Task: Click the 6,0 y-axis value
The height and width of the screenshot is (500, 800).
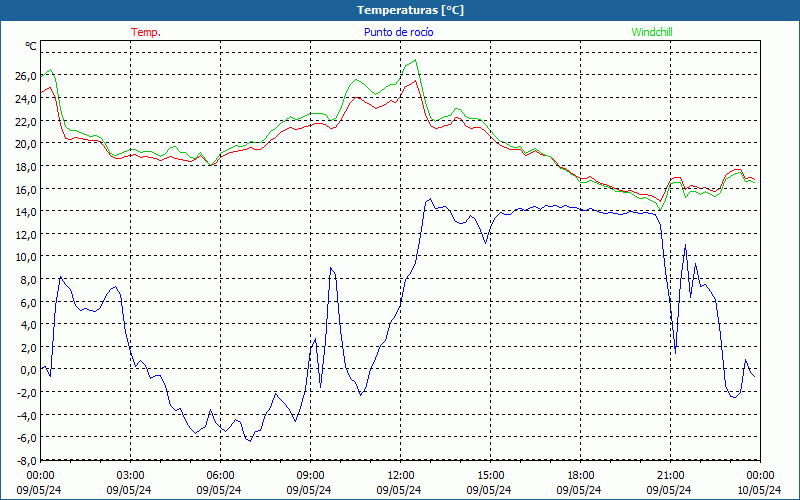Action: (x=29, y=303)
